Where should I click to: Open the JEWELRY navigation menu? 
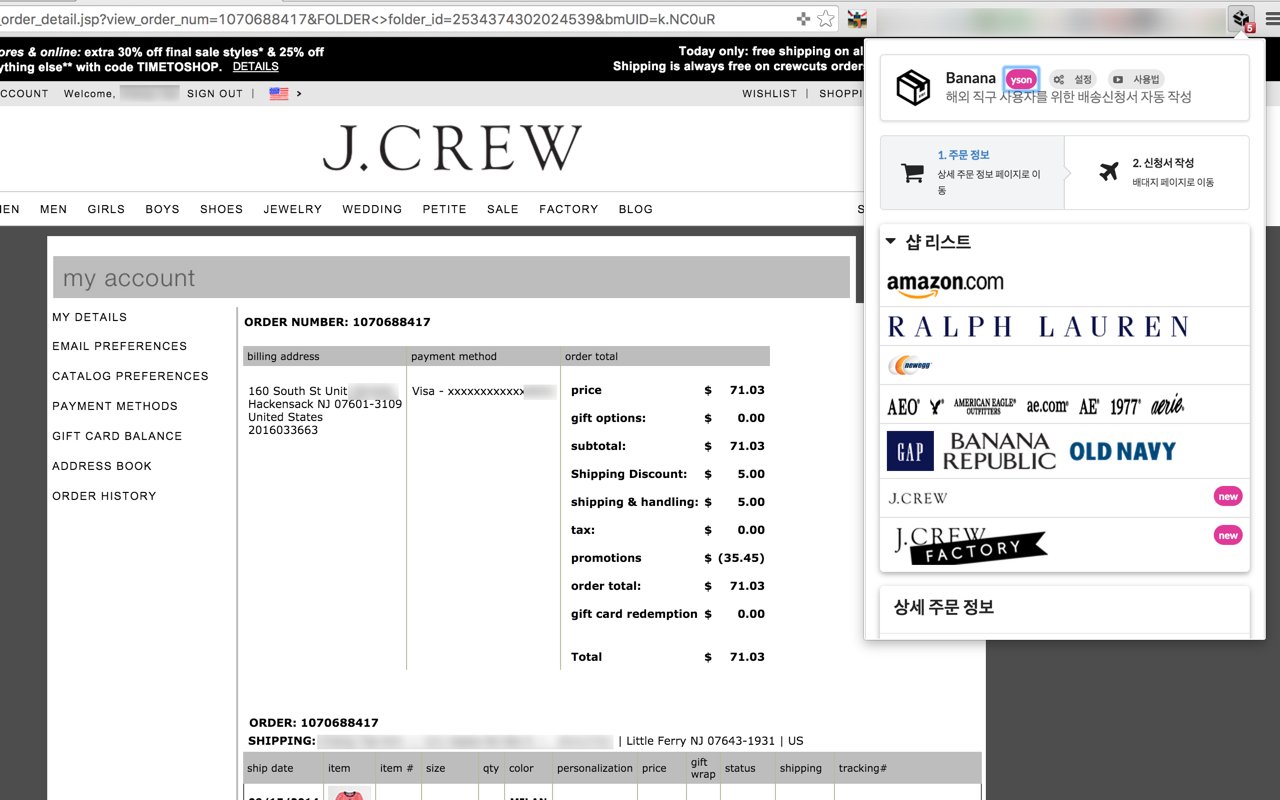pos(293,209)
